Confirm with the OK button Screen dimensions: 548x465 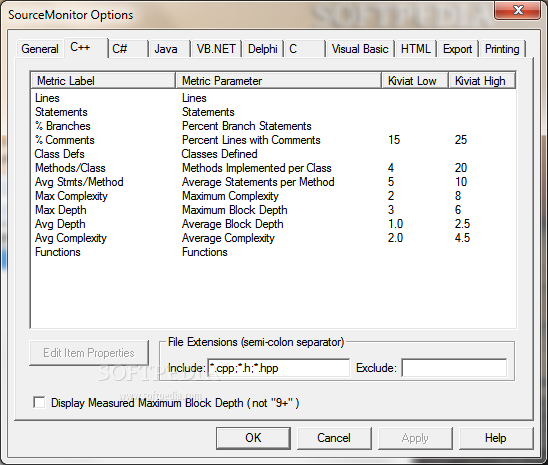click(253, 438)
